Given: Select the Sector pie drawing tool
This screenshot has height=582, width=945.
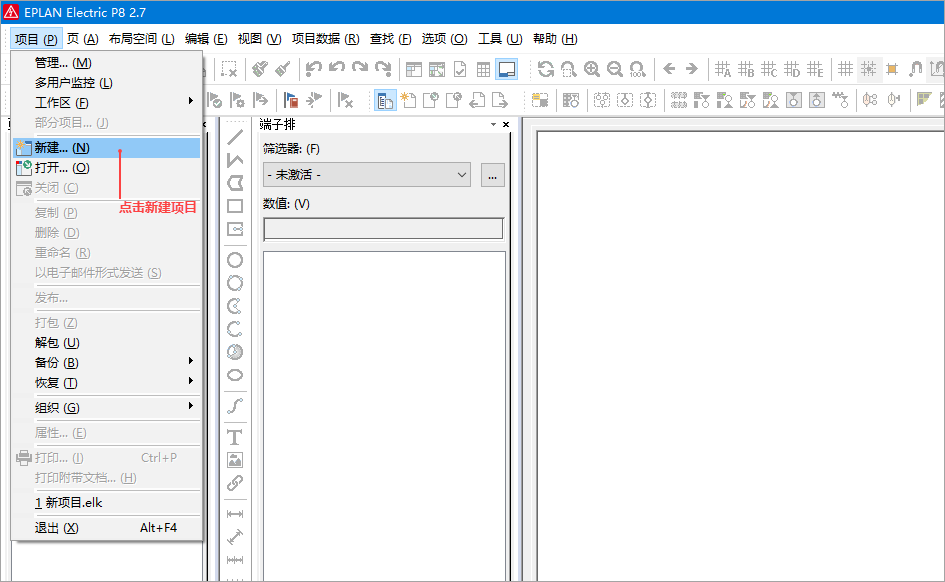Looking at the screenshot, I should pyautogui.click(x=235, y=352).
